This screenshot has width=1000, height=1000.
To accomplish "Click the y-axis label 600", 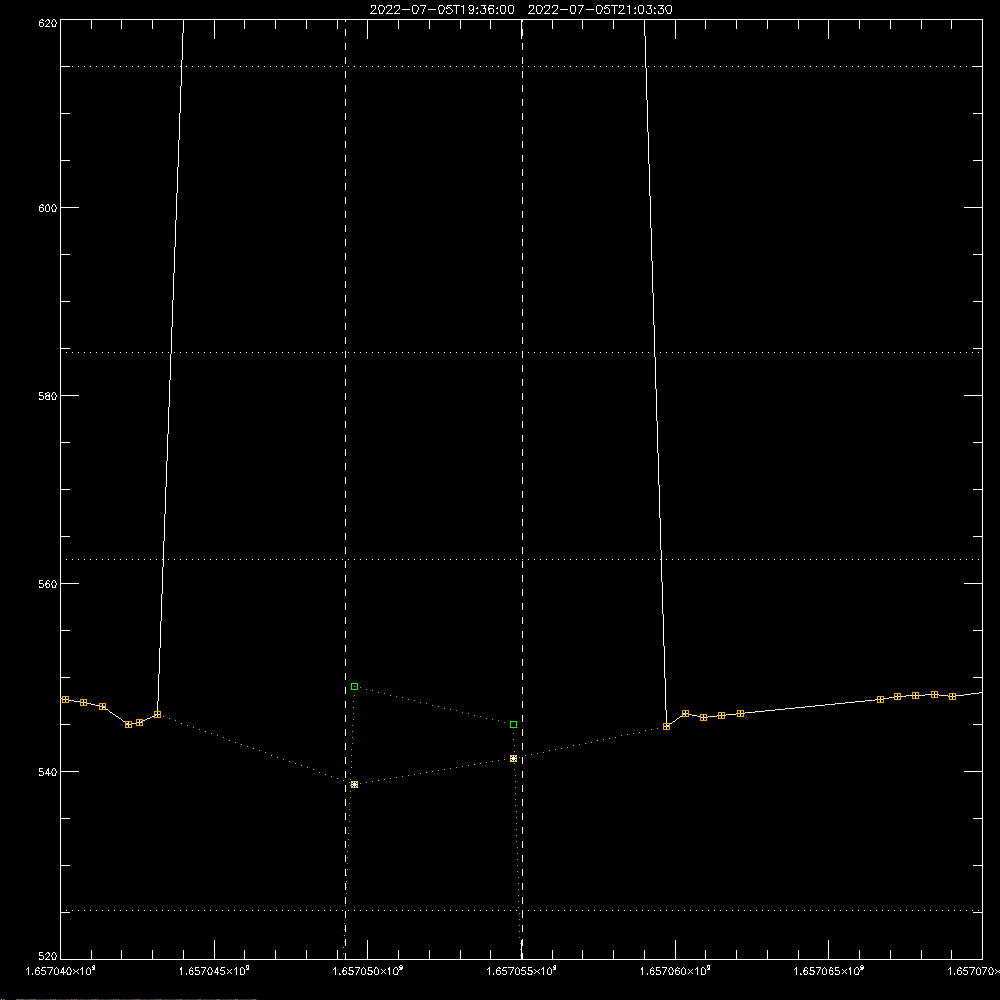I will [x=48, y=208].
